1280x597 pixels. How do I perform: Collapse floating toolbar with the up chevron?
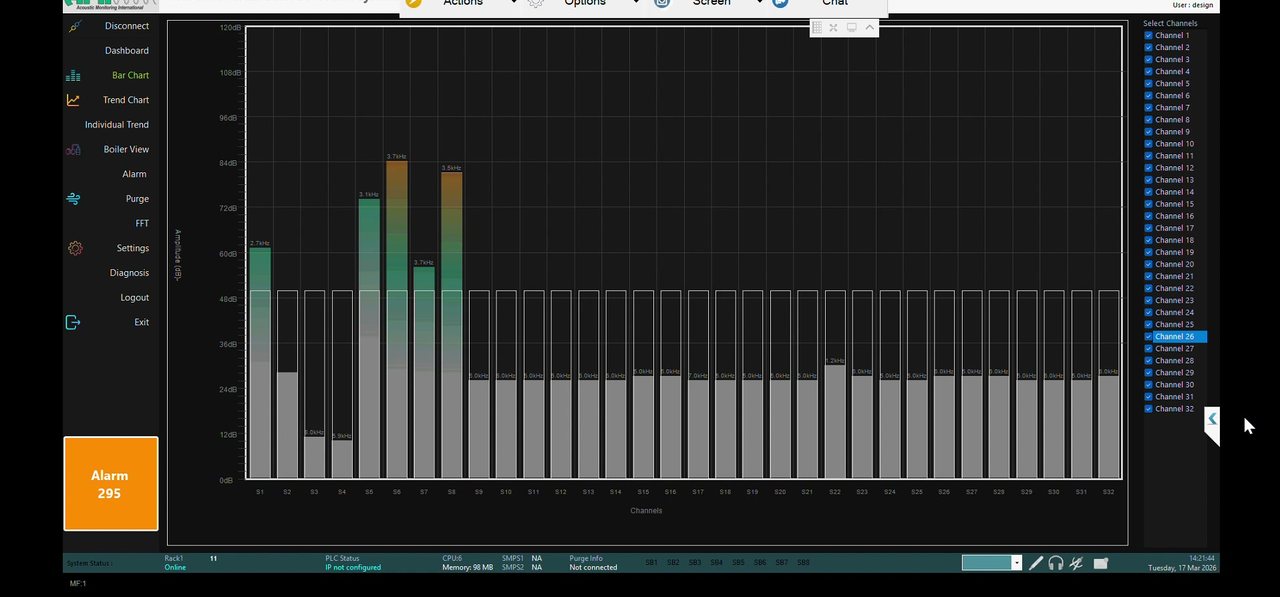coord(870,28)
